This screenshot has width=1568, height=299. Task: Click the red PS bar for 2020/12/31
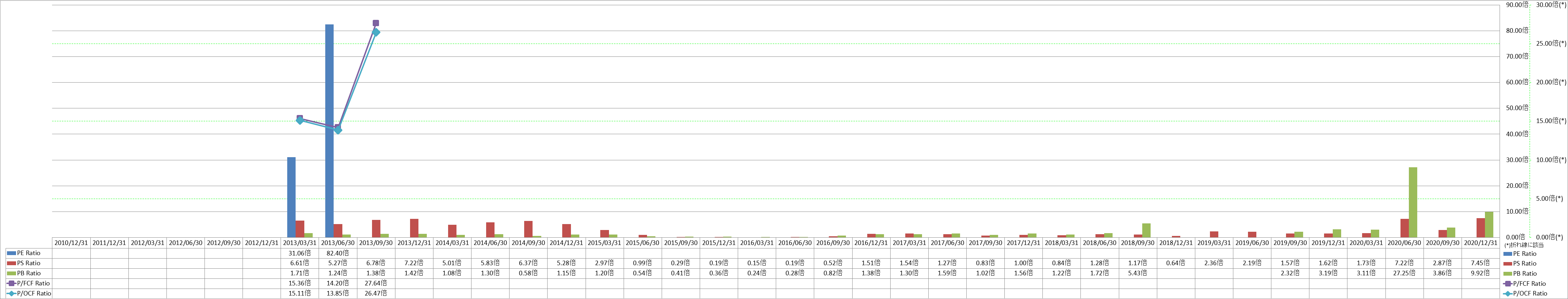pyautogui.click(x=1480, y=227)
